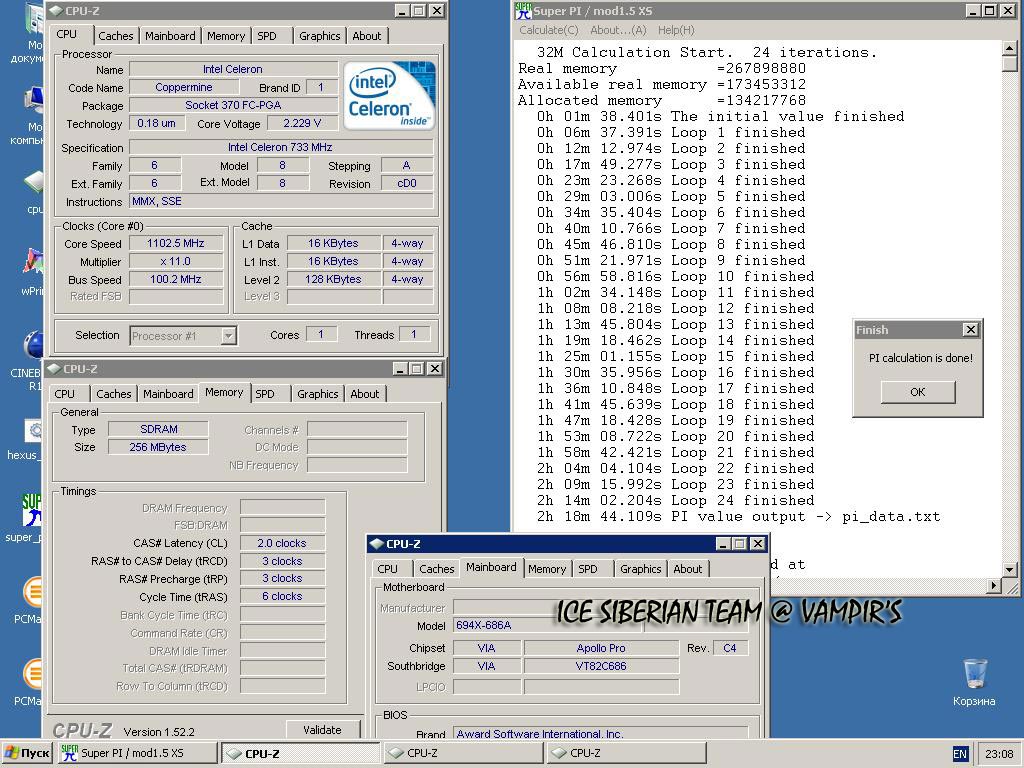Switch to About tab in top CPU-Z
The height and width of the screenshot is (768, 1024).
366,36
